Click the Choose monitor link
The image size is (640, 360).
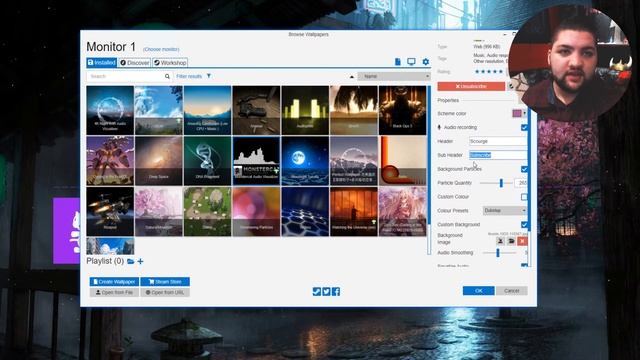coord(161,49)
